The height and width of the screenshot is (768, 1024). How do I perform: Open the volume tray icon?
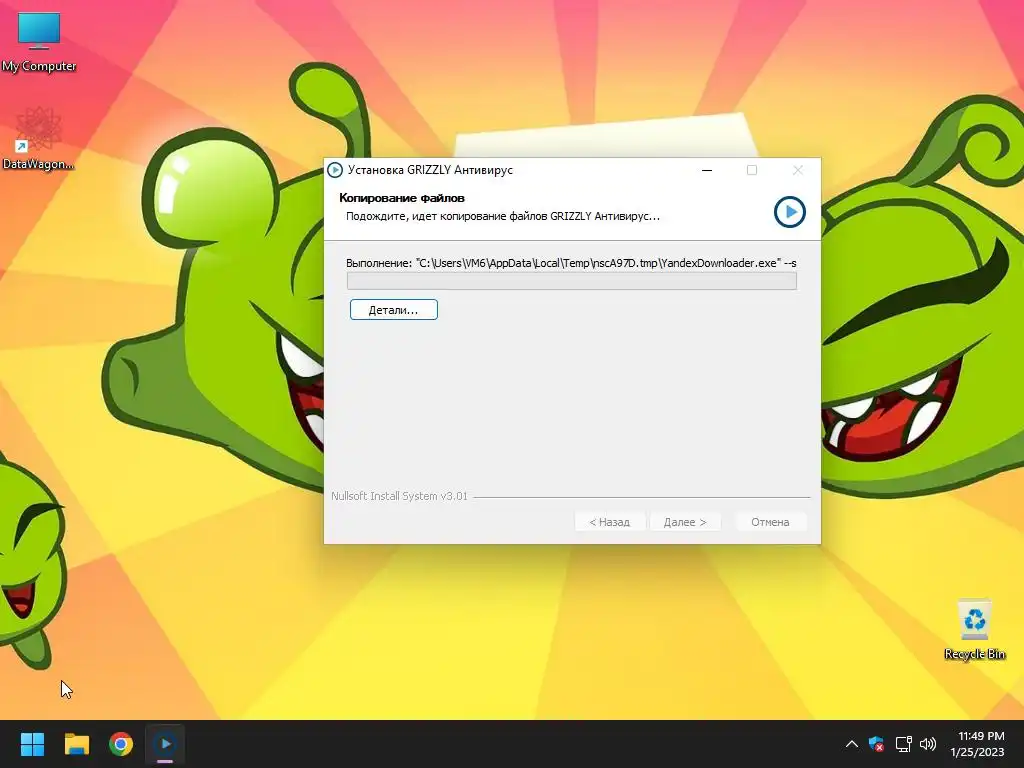(927, 744)
